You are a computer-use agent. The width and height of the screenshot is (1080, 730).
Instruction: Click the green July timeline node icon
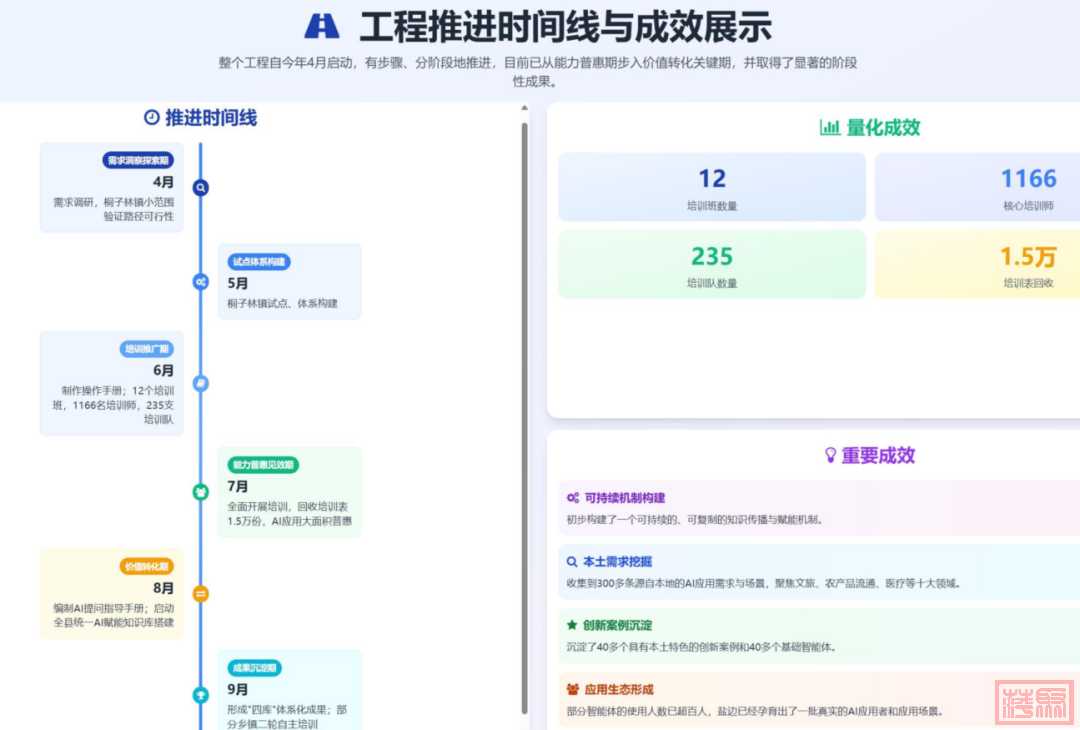coord(201,492)
